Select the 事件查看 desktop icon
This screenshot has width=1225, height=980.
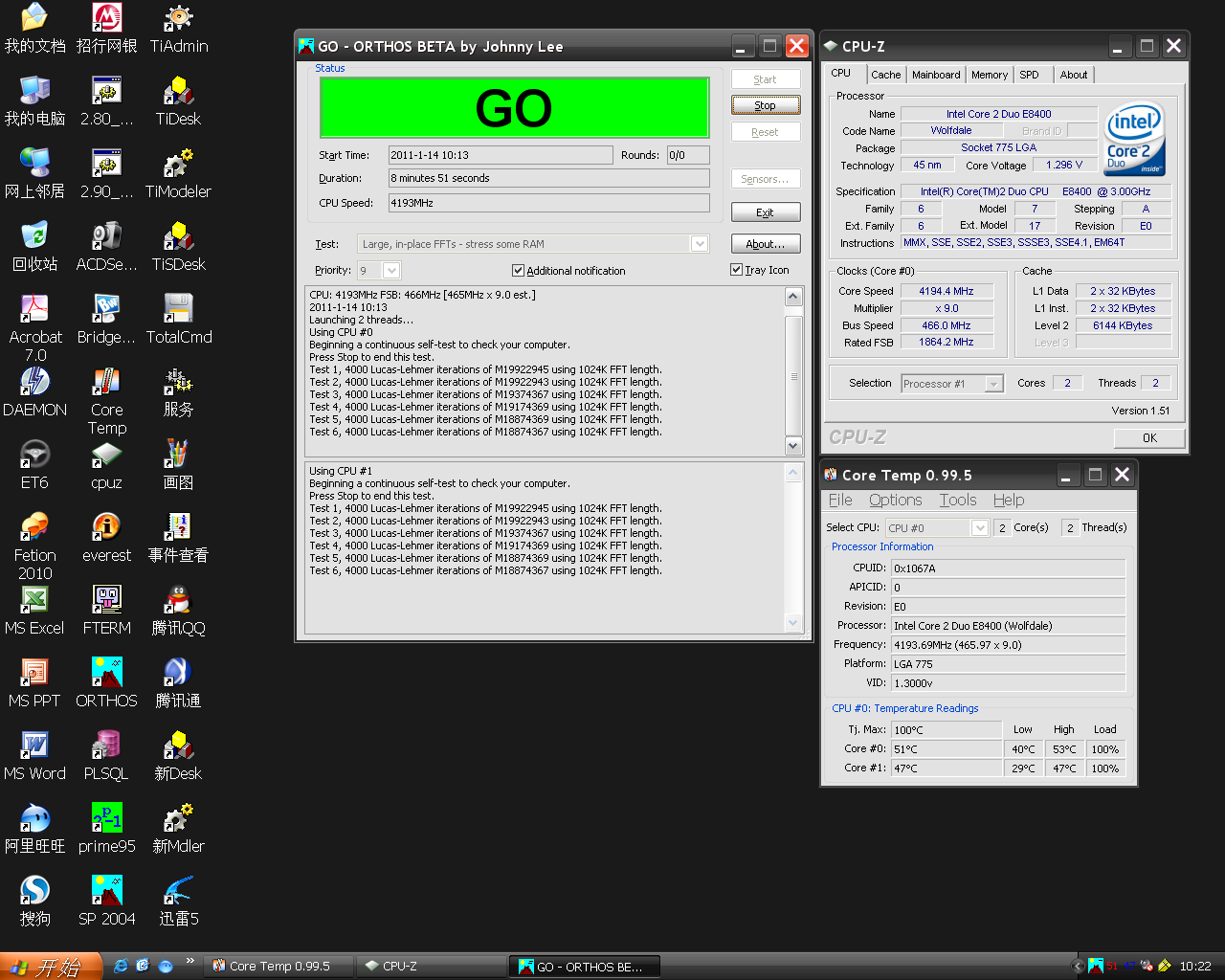[179, 537]
